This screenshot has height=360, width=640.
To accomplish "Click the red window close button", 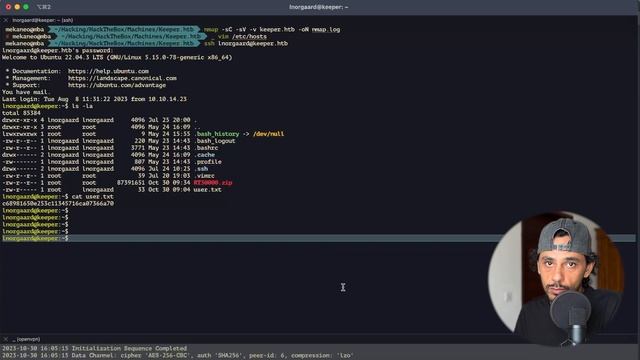I will pos(8,7).
